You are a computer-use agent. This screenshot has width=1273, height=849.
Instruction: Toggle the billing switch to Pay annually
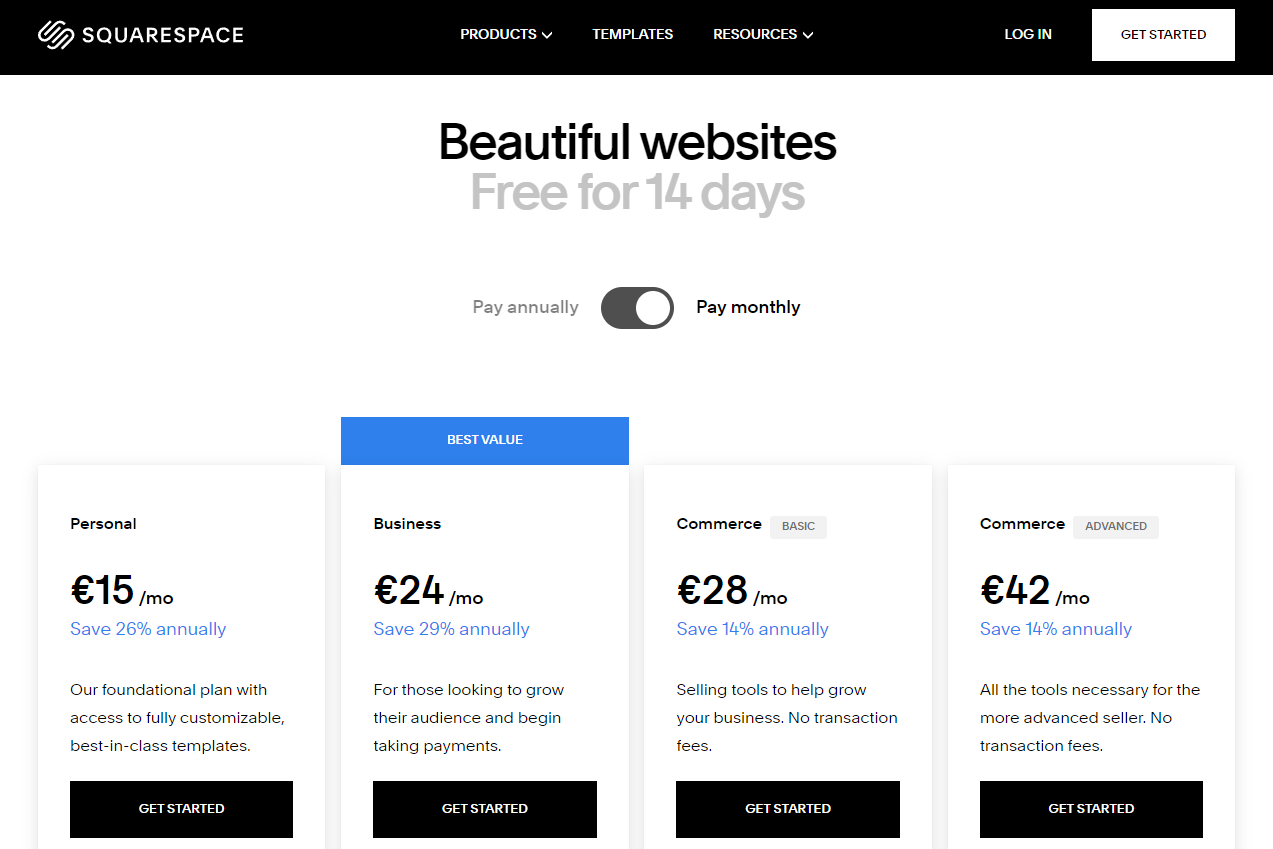click(637, 307)
